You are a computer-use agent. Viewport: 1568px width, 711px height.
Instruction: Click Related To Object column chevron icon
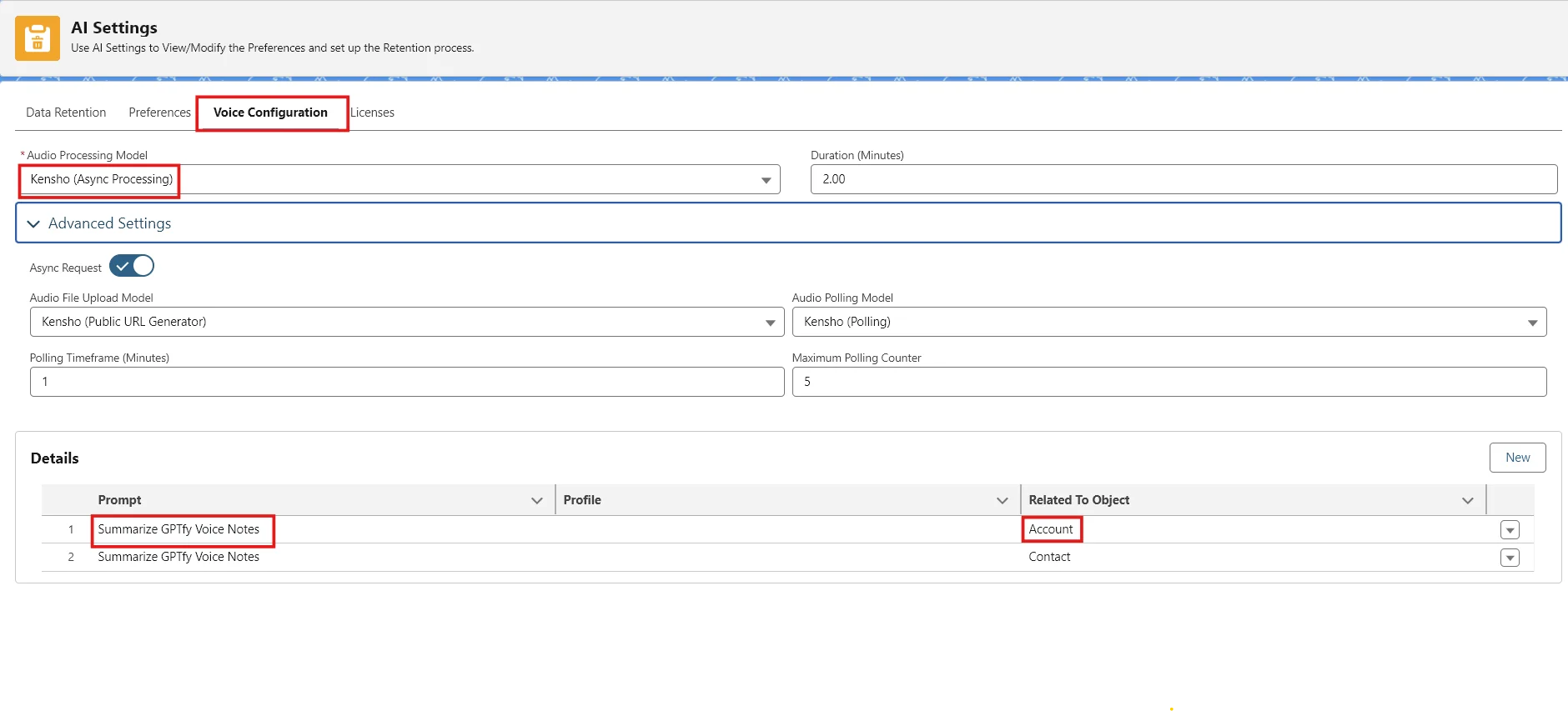point(1468,500)
